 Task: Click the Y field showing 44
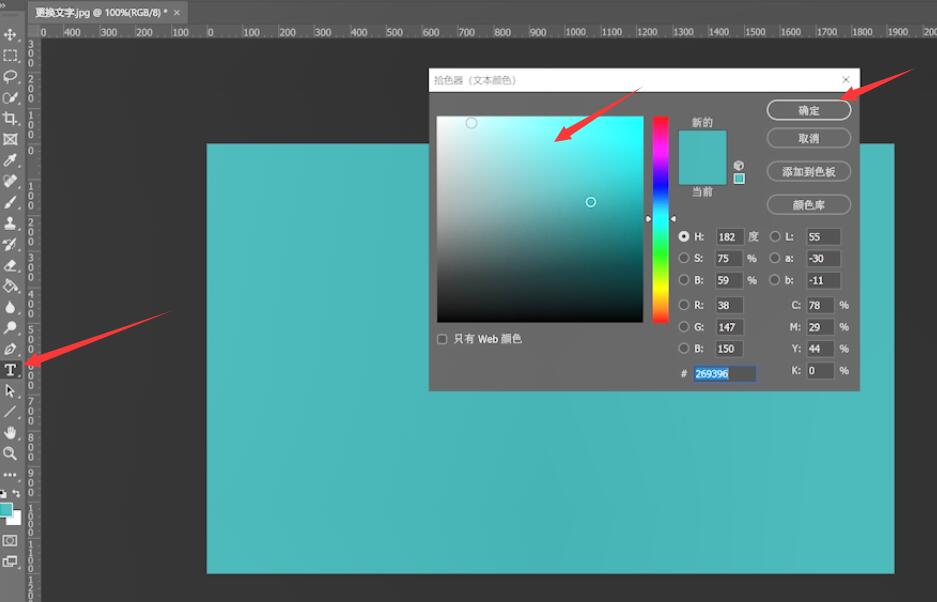coord(820,349)
